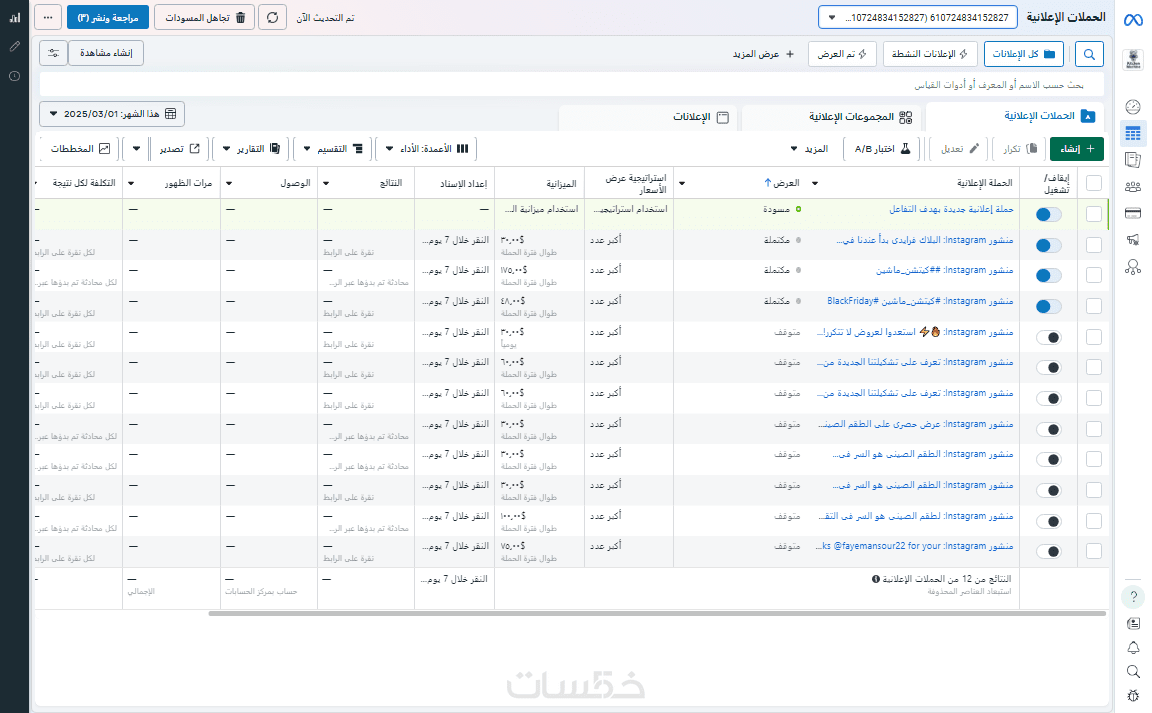Tick the select-all checkbox in the table header
This screenshot has width=1152, height=713.
coord(1093,183)
